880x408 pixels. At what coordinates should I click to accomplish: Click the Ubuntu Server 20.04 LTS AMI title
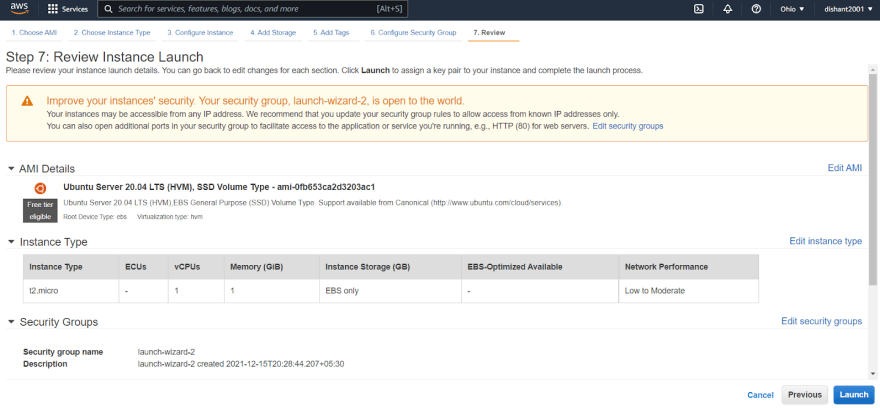click(x=219, y=186)
